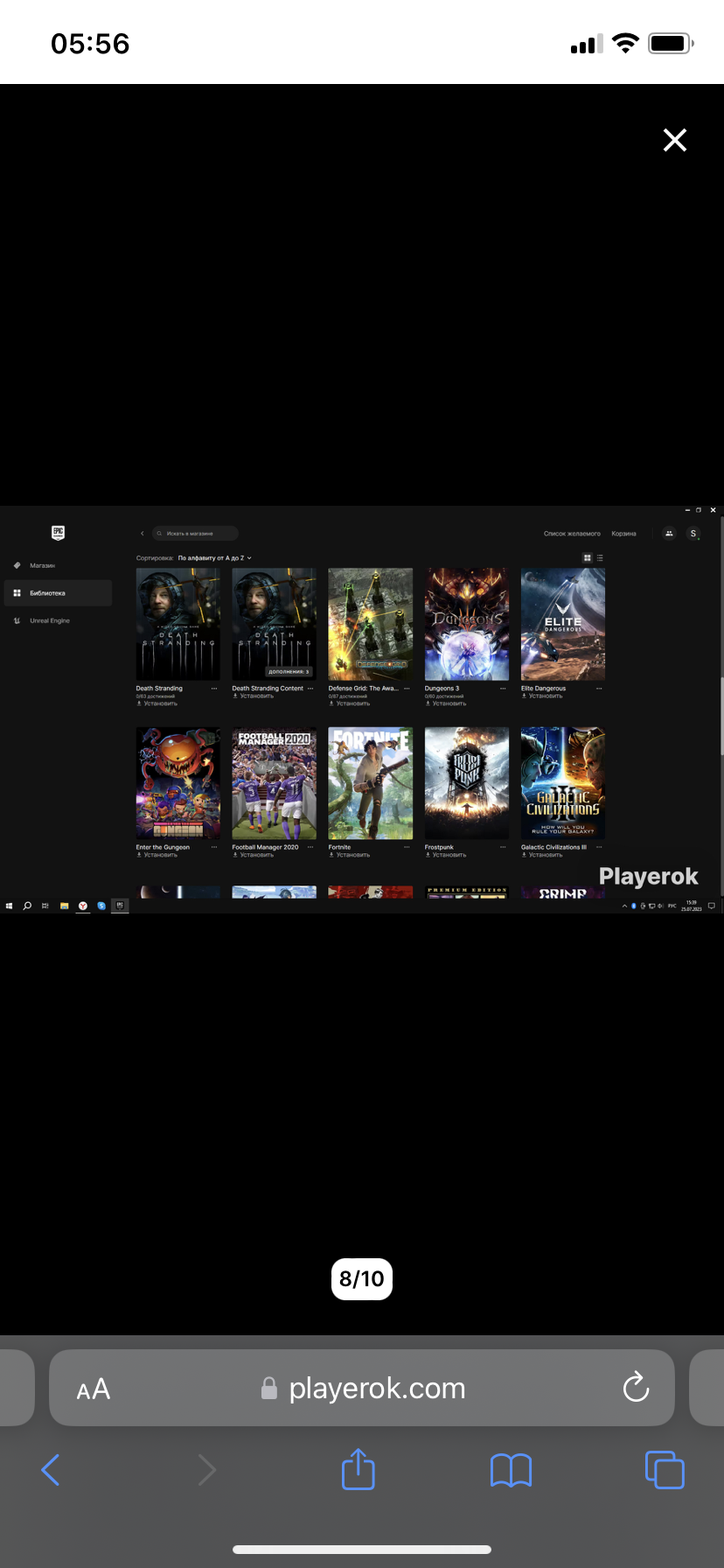This screenshot has height=1568, width=724.
Task: Click Установить under Fortnite
Action: point(350,855)
